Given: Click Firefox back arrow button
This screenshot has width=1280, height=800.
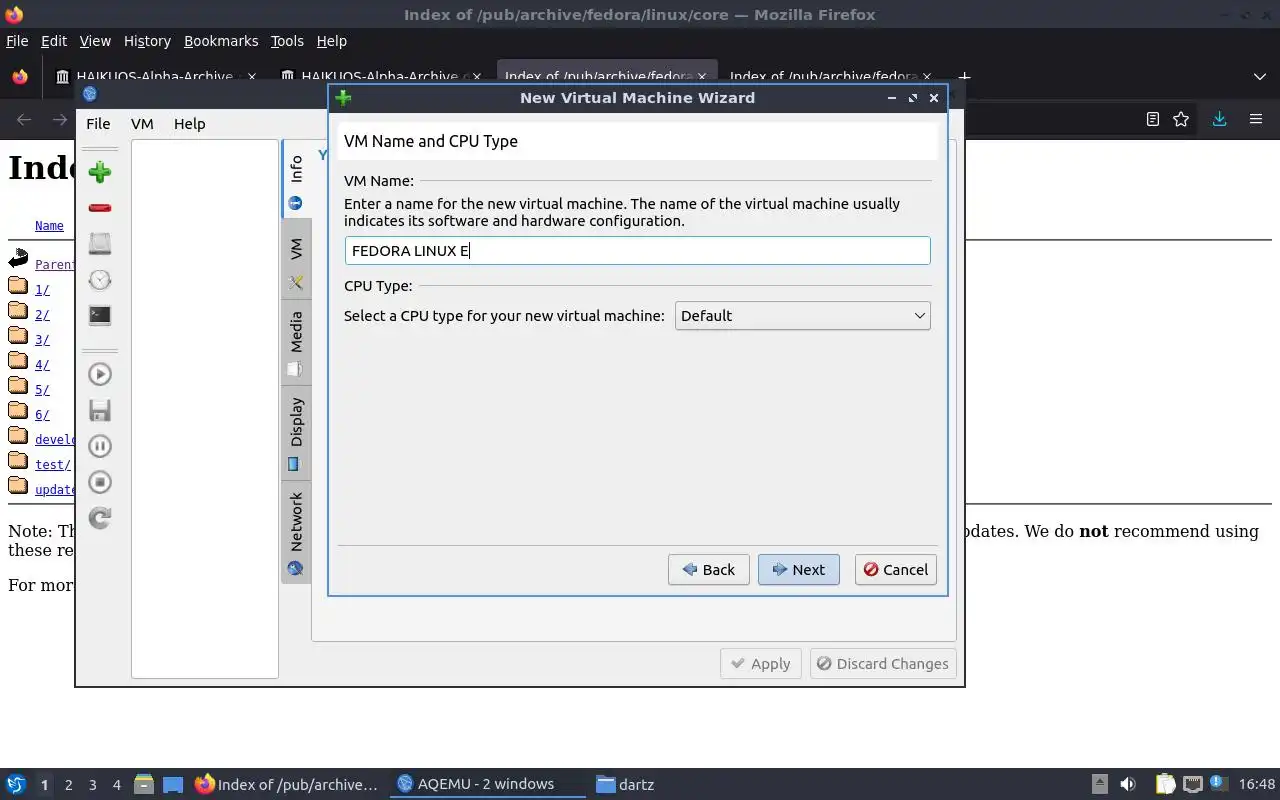Looking at the screenshot, I should 24,120.
